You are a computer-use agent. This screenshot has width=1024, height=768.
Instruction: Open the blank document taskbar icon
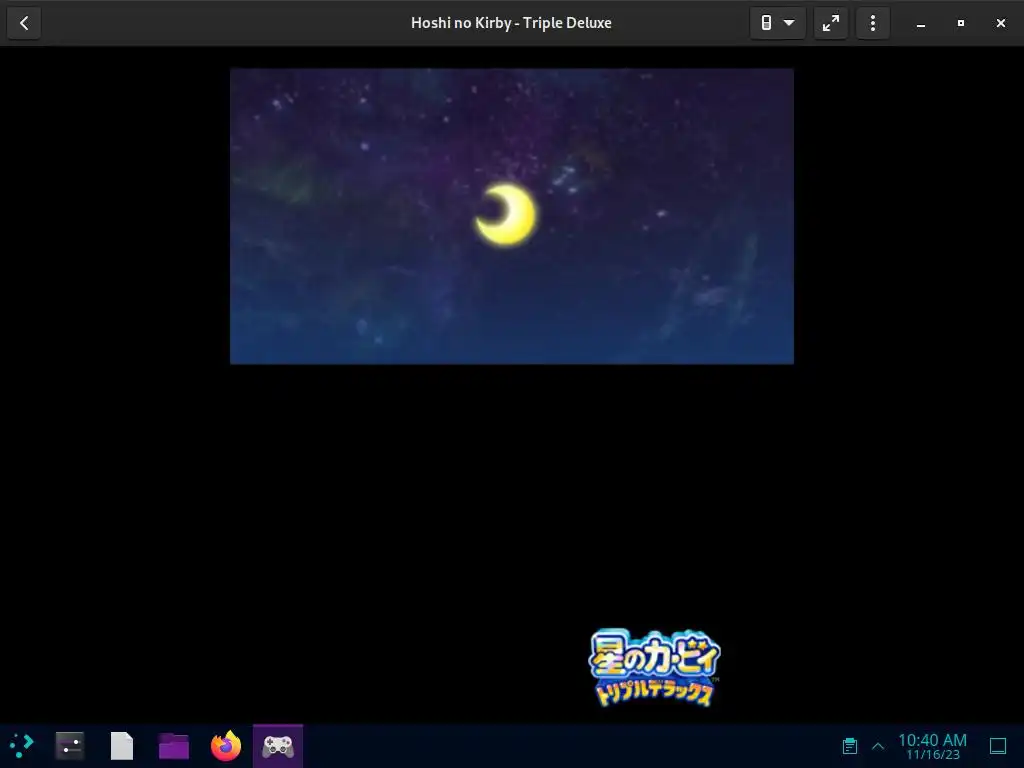[122, 745]
